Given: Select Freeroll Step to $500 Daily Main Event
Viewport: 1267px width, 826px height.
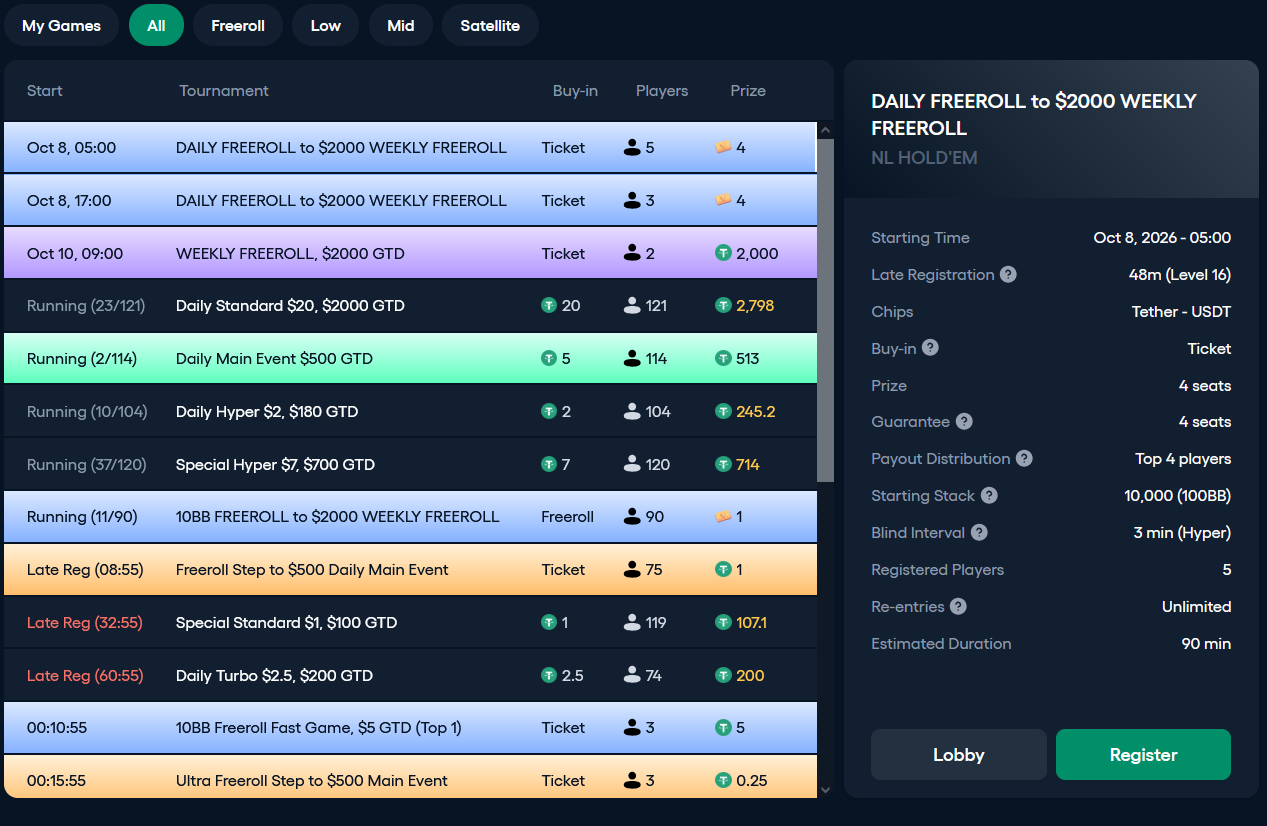Looking at the screenshot, I should [410, 570].
